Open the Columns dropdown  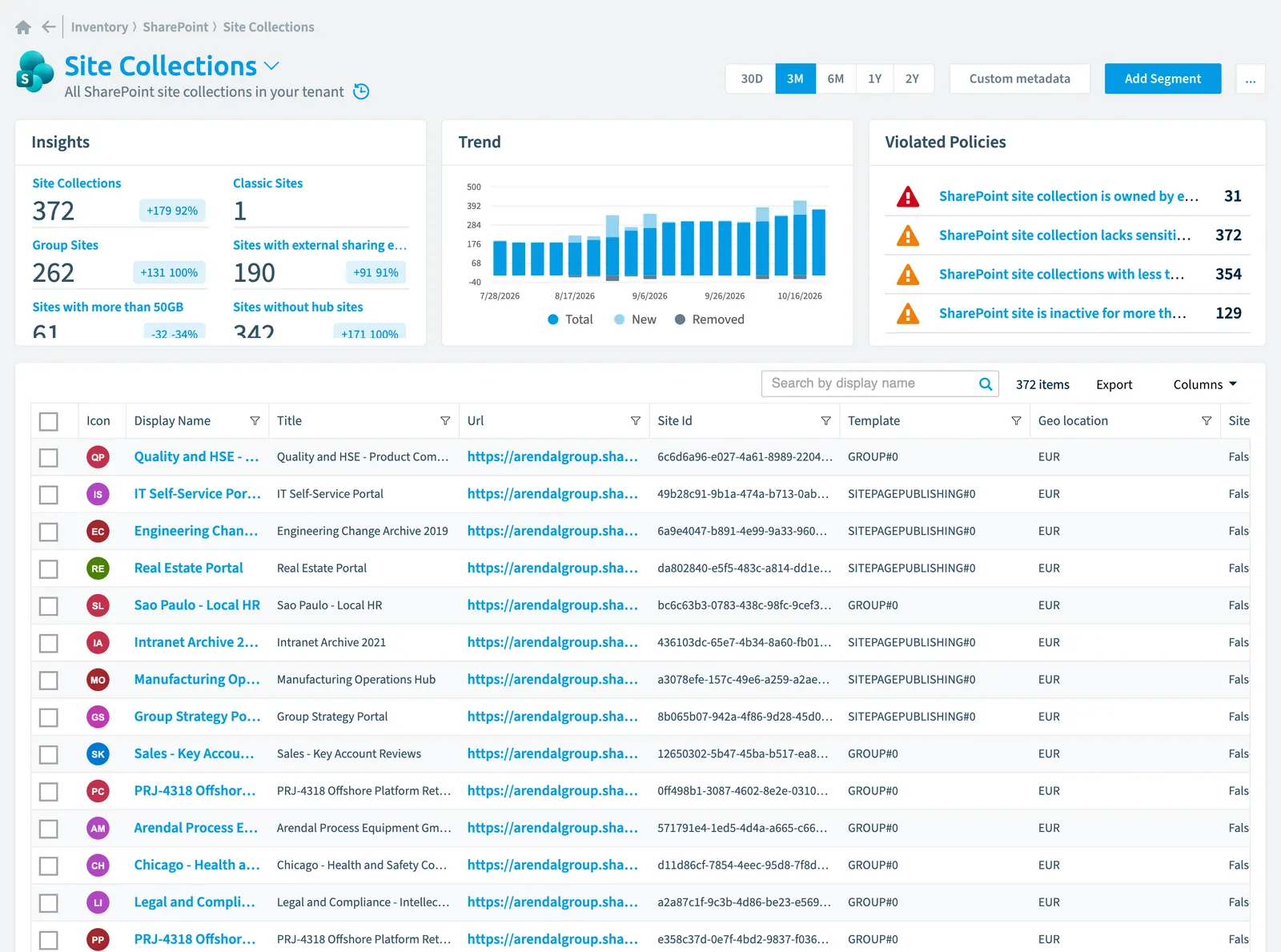tap(1205, 384)
